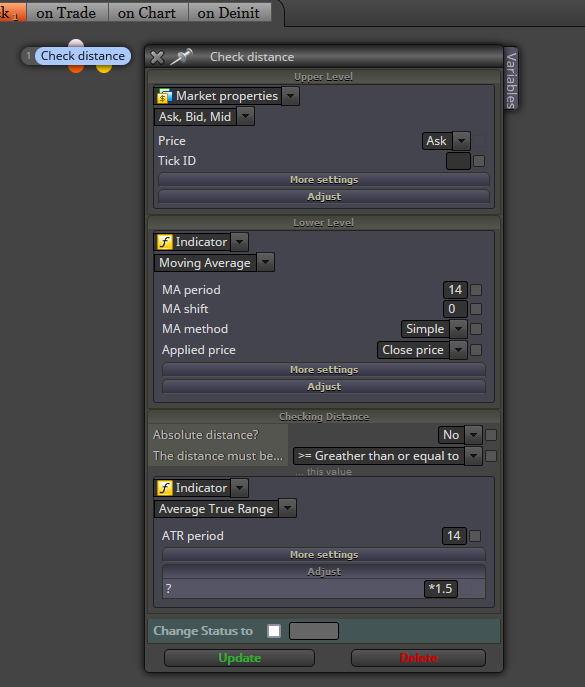
Task: Toggle the Applied price checkbox
Action: 476,350
